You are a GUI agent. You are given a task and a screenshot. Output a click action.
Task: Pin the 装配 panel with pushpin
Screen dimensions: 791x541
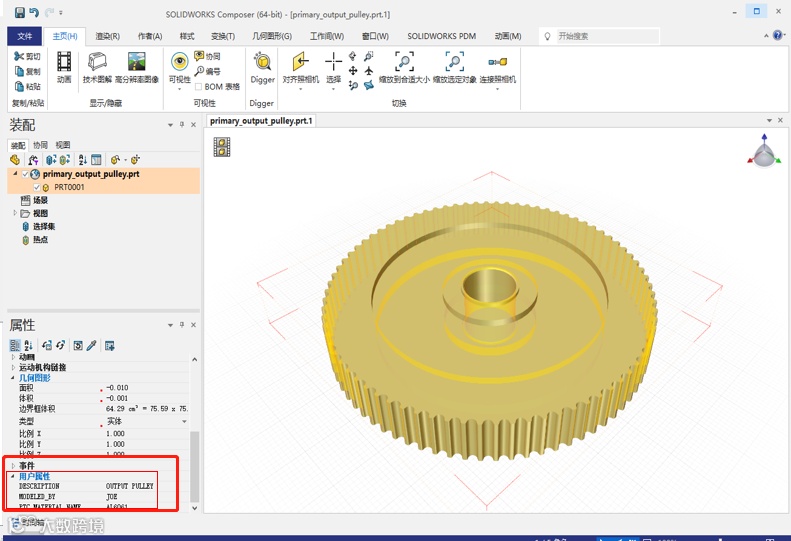click(x=182, y=125)
